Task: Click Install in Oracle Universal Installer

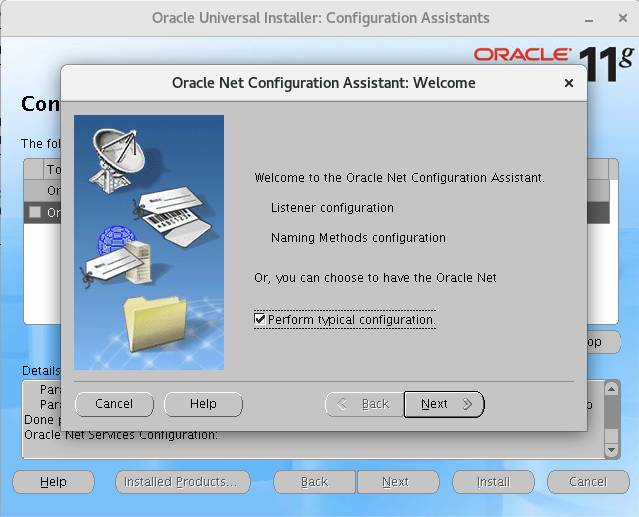Action: click(x=494, y=482)
